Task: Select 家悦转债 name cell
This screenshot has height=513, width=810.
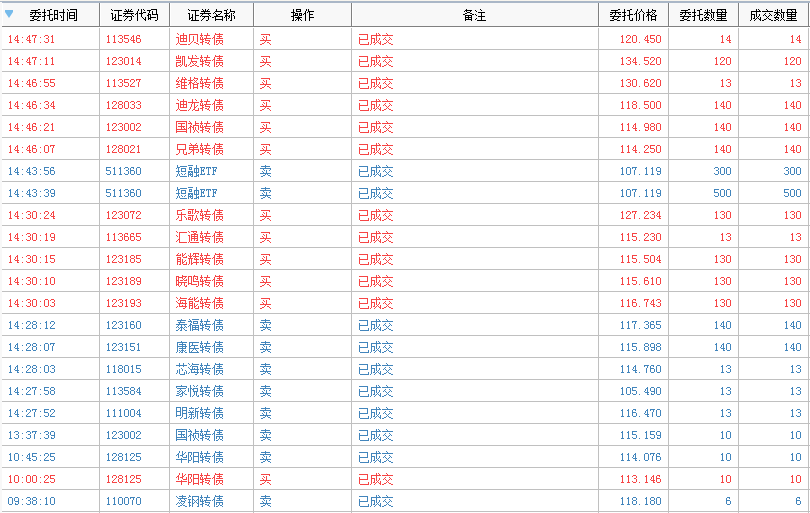Action: 199,391
